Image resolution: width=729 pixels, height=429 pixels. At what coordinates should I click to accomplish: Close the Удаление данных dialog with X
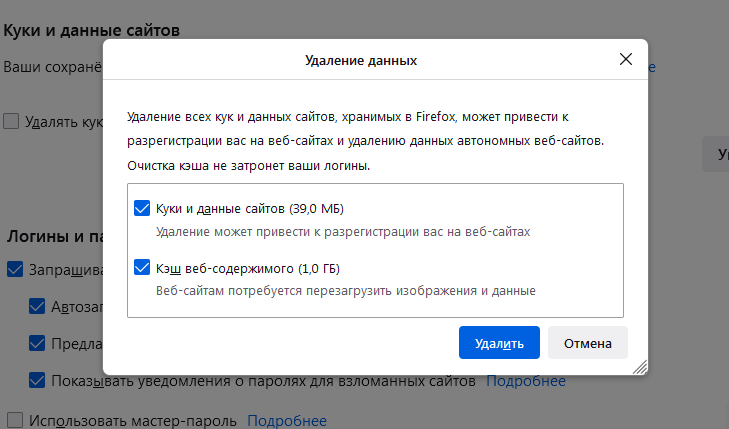[x=626, y=59]
